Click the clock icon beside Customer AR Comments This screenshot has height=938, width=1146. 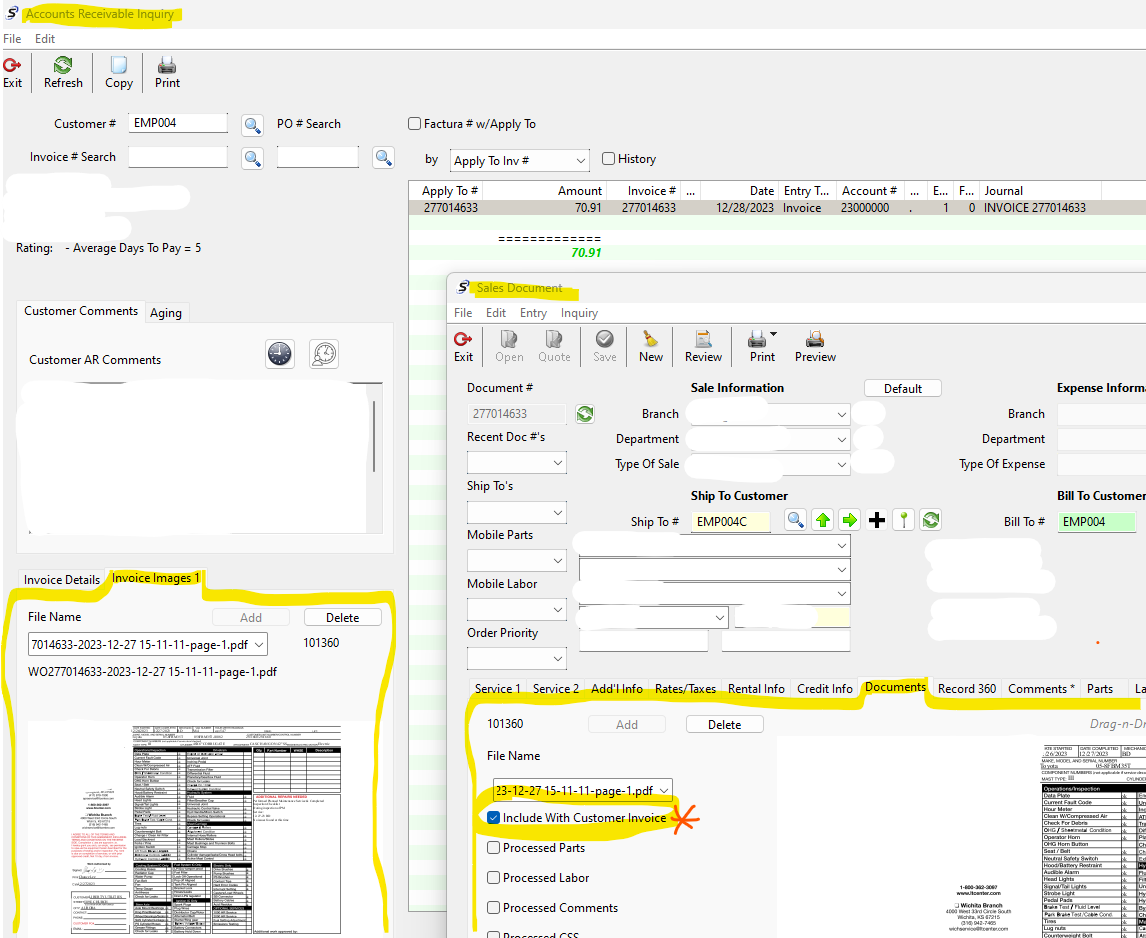point(280,354)
